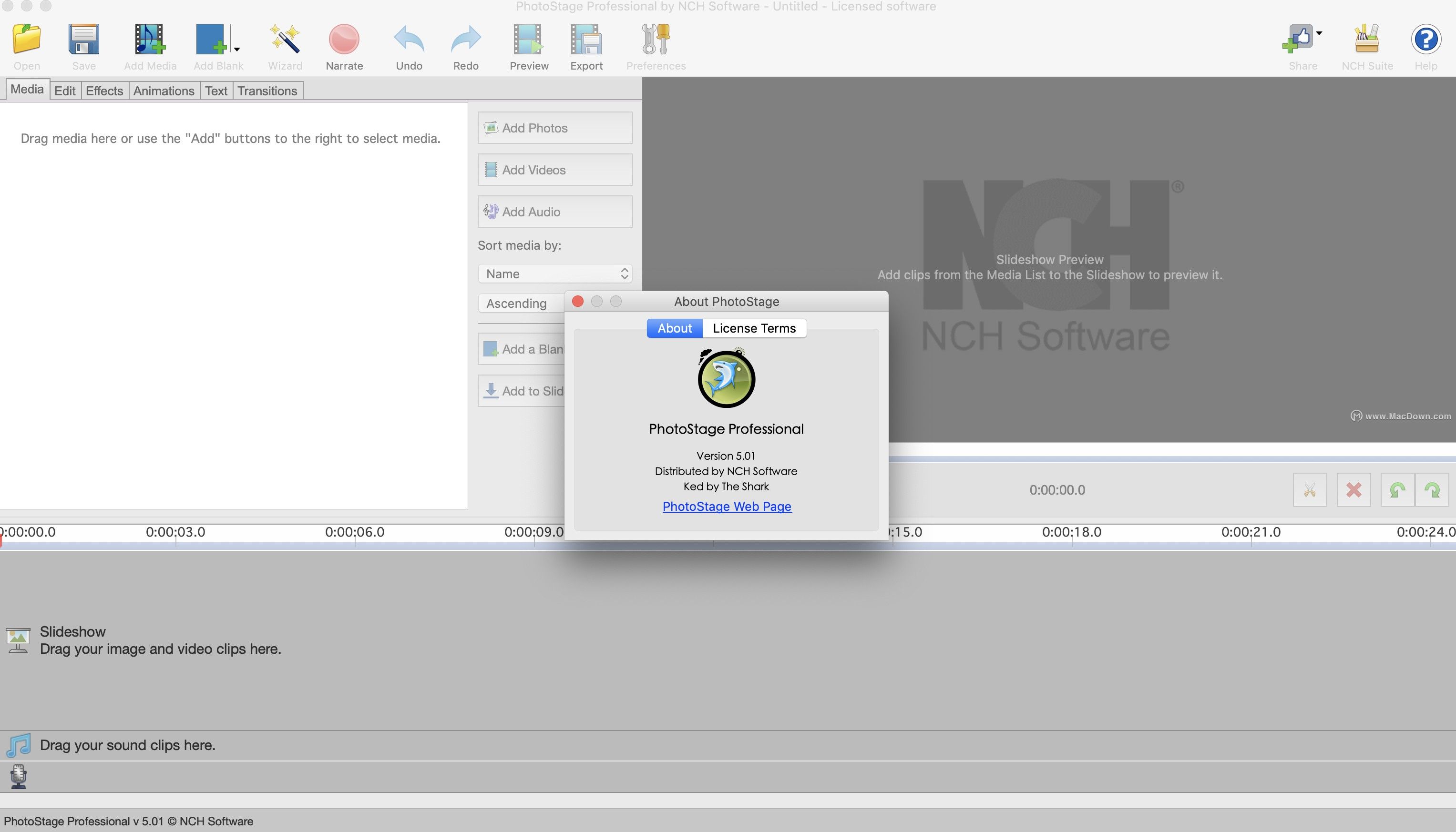Click the sound track music note icon
The width and height of the screenshot is (1456, 832).
(18, 745)
